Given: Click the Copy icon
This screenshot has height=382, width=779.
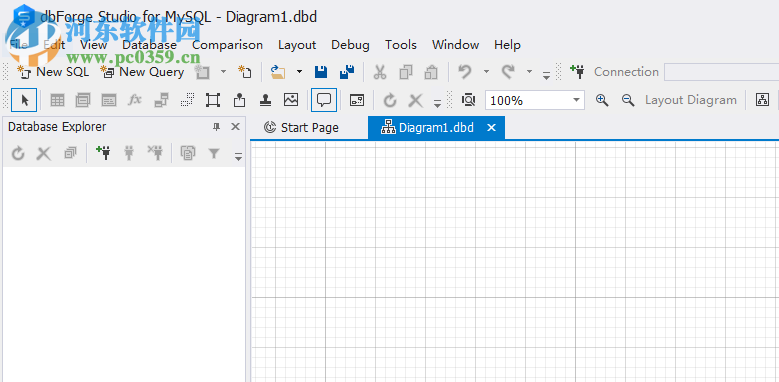Looking at the screenshot, I should (406, 72).
